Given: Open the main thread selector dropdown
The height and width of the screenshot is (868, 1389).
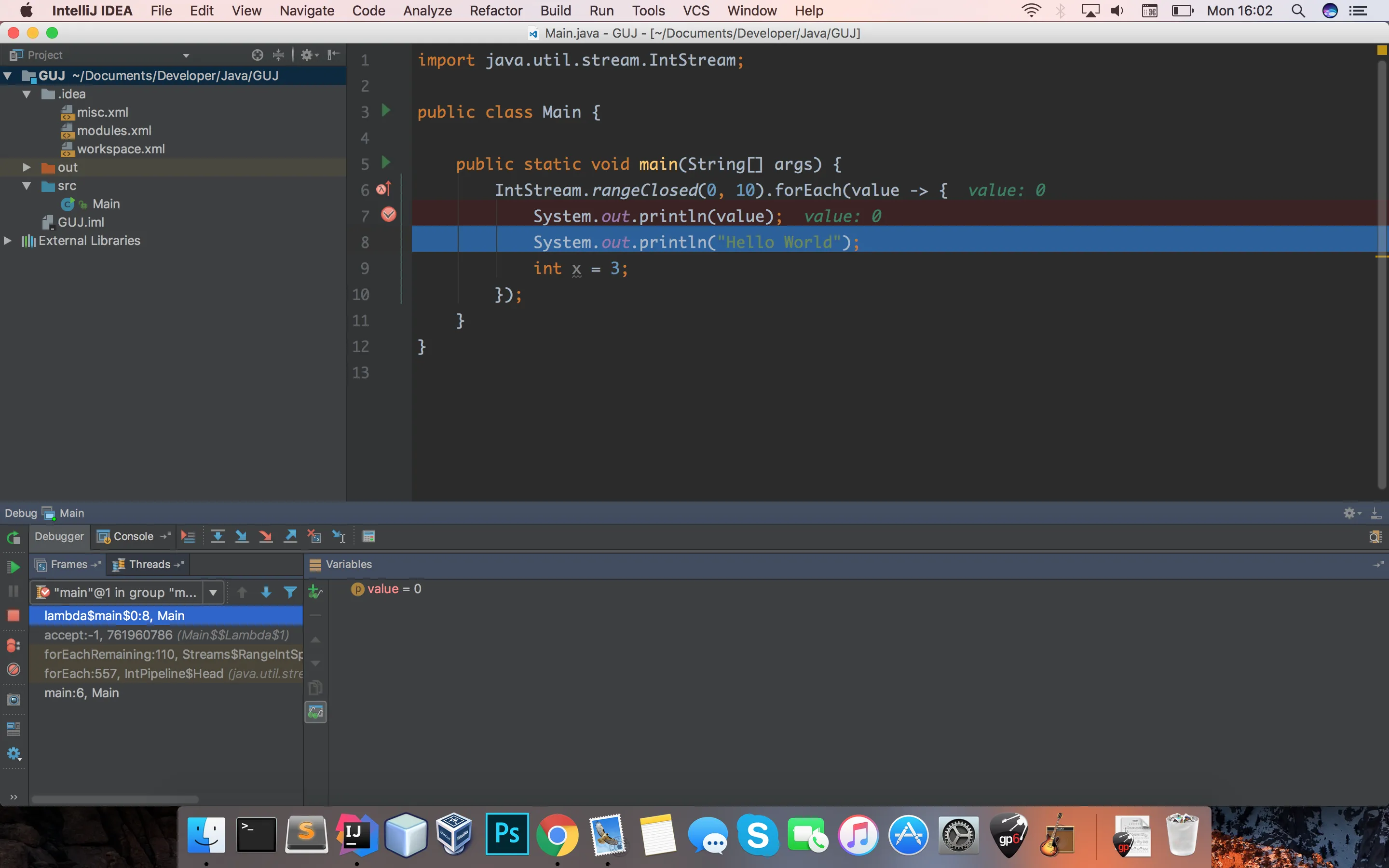Looking at the screenshot, I should coord(213,592).
